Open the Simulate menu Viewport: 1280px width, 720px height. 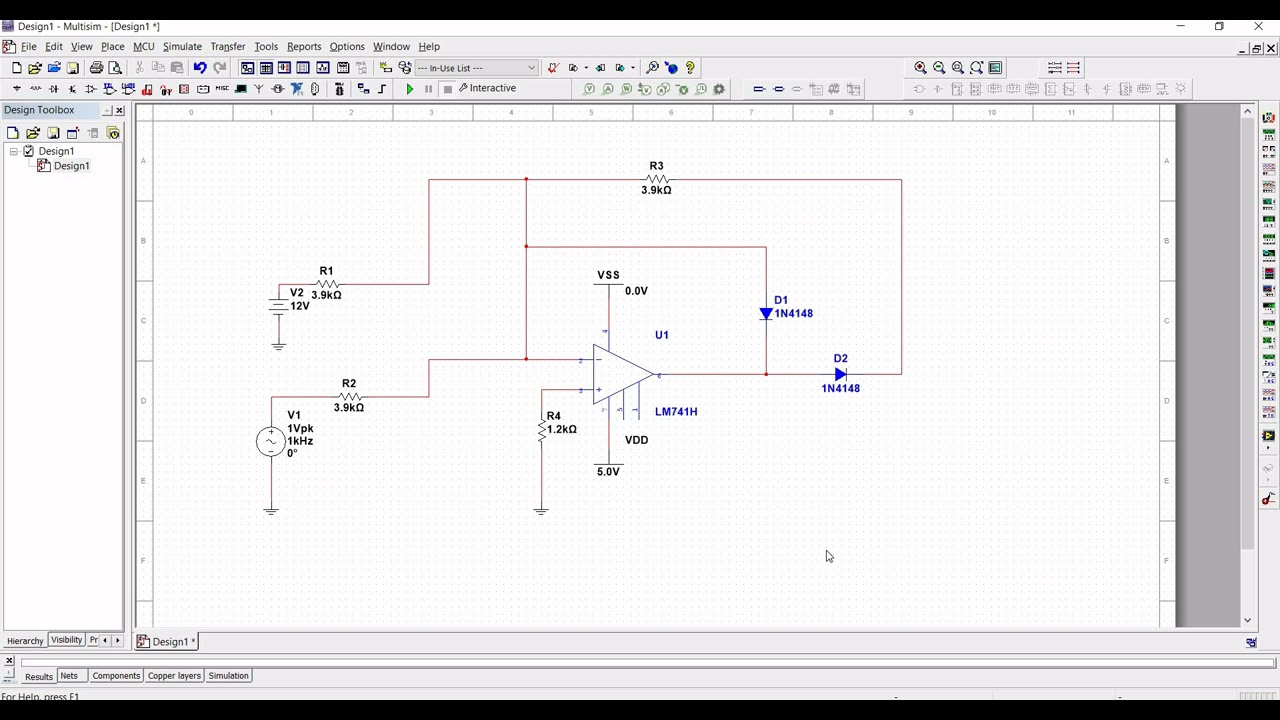point(182,47)
